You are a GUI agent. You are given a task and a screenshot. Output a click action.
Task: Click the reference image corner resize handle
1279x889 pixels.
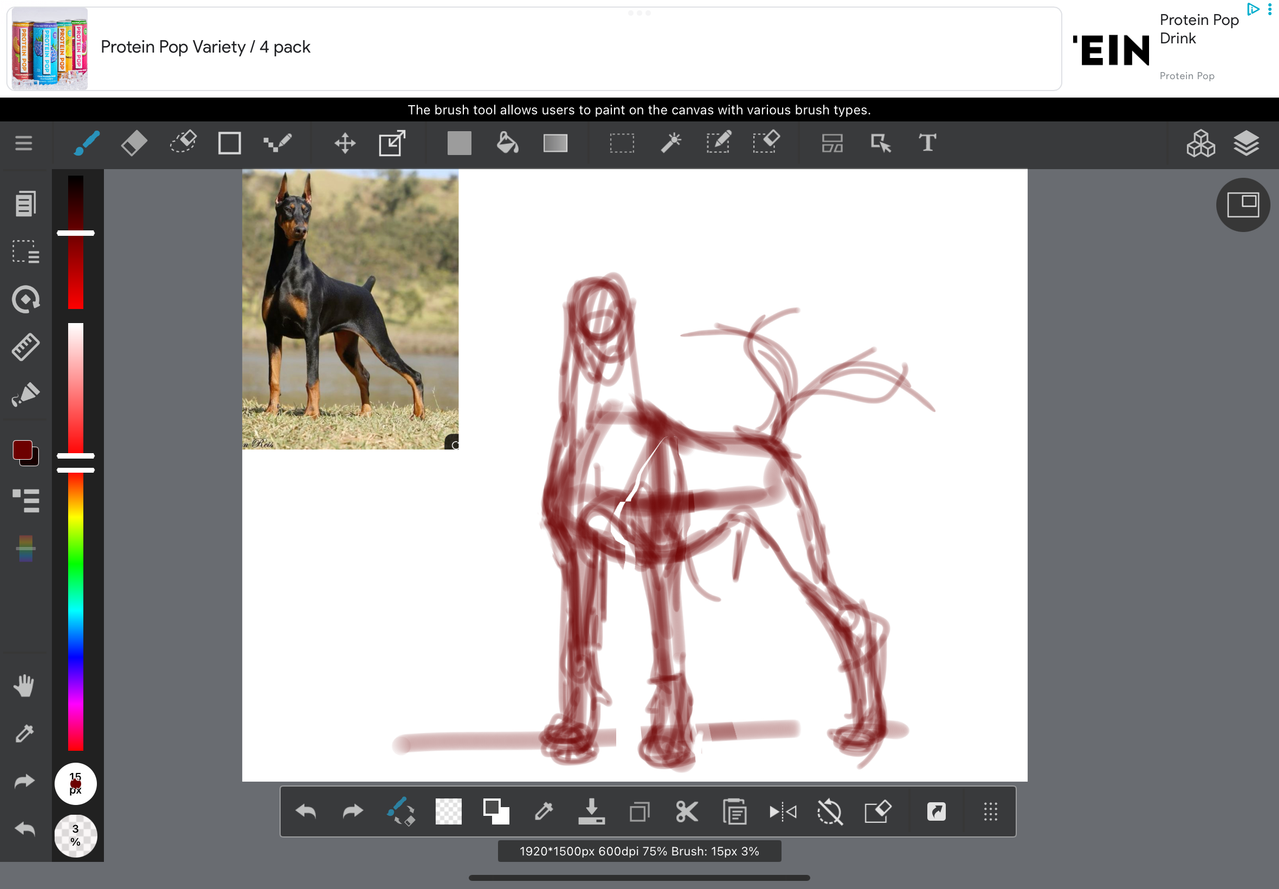pyautogui.click(x=452, y=443)
